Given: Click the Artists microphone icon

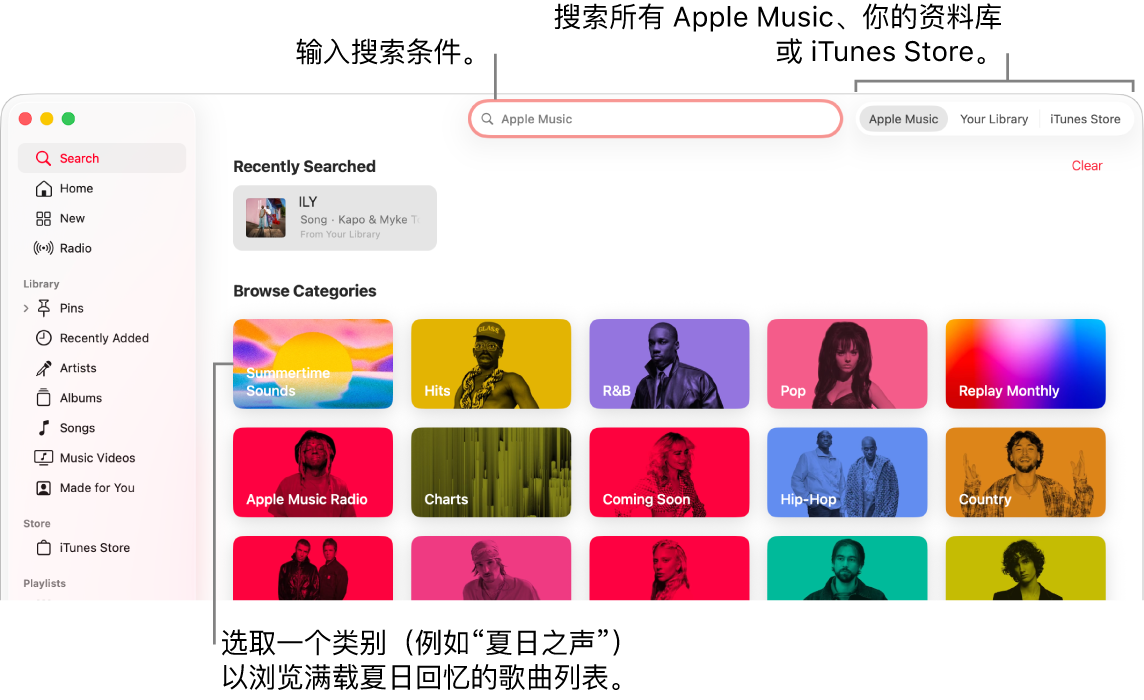Looking at the screenshot, I should [x=44, y=368].
